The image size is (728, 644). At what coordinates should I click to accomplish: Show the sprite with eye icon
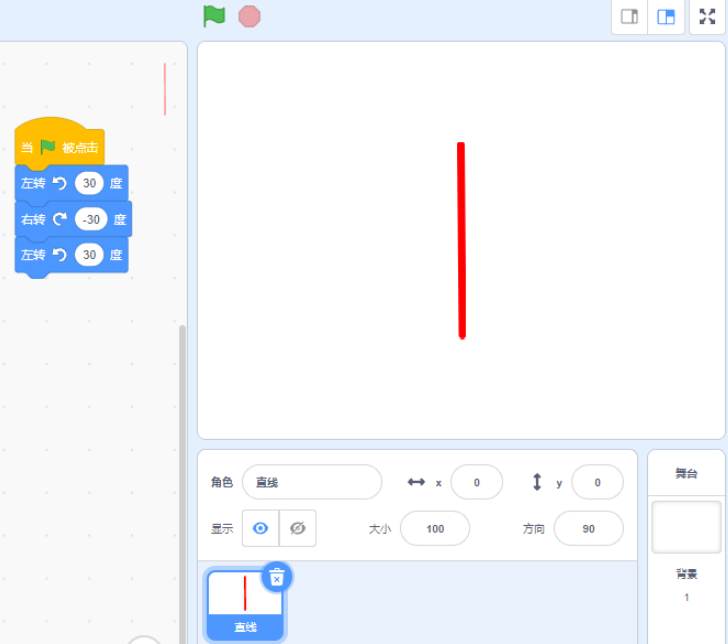pyautogui.click(x=260, y=528)
